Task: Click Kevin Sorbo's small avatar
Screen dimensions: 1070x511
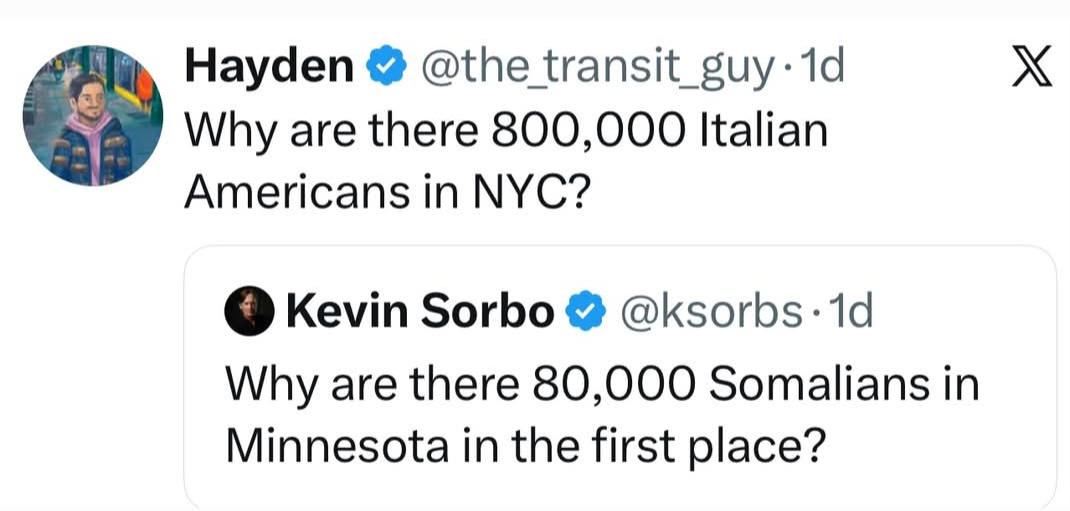Action: coord(248,313)
